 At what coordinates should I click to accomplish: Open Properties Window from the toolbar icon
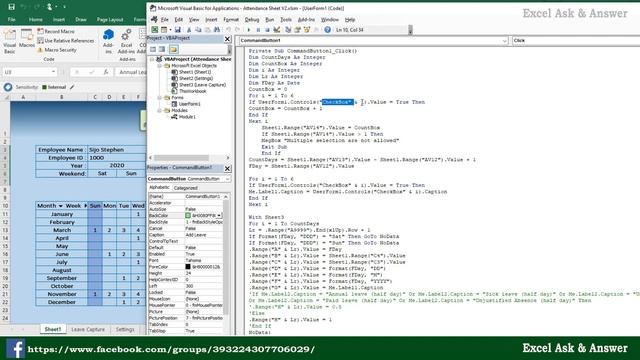click(298, 29)
